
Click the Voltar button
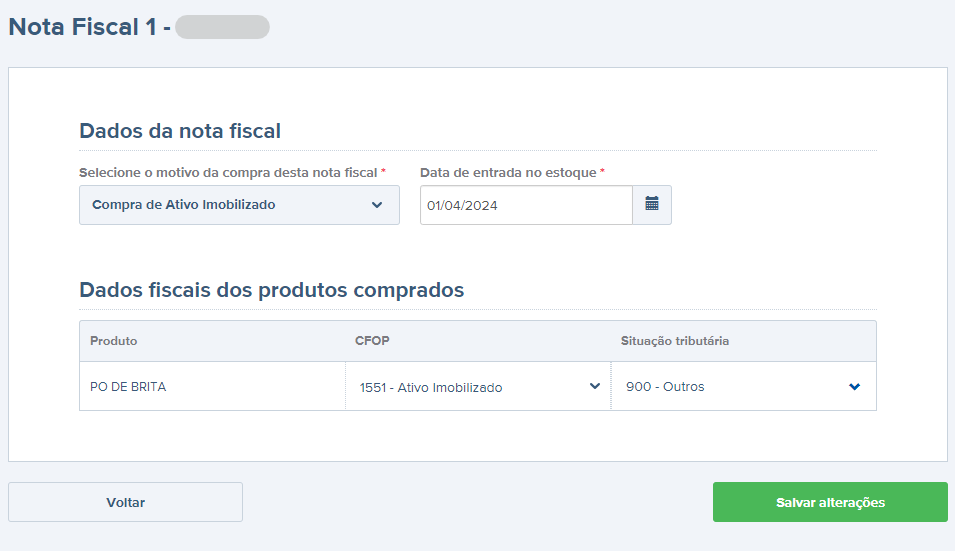tap(125, 502)
